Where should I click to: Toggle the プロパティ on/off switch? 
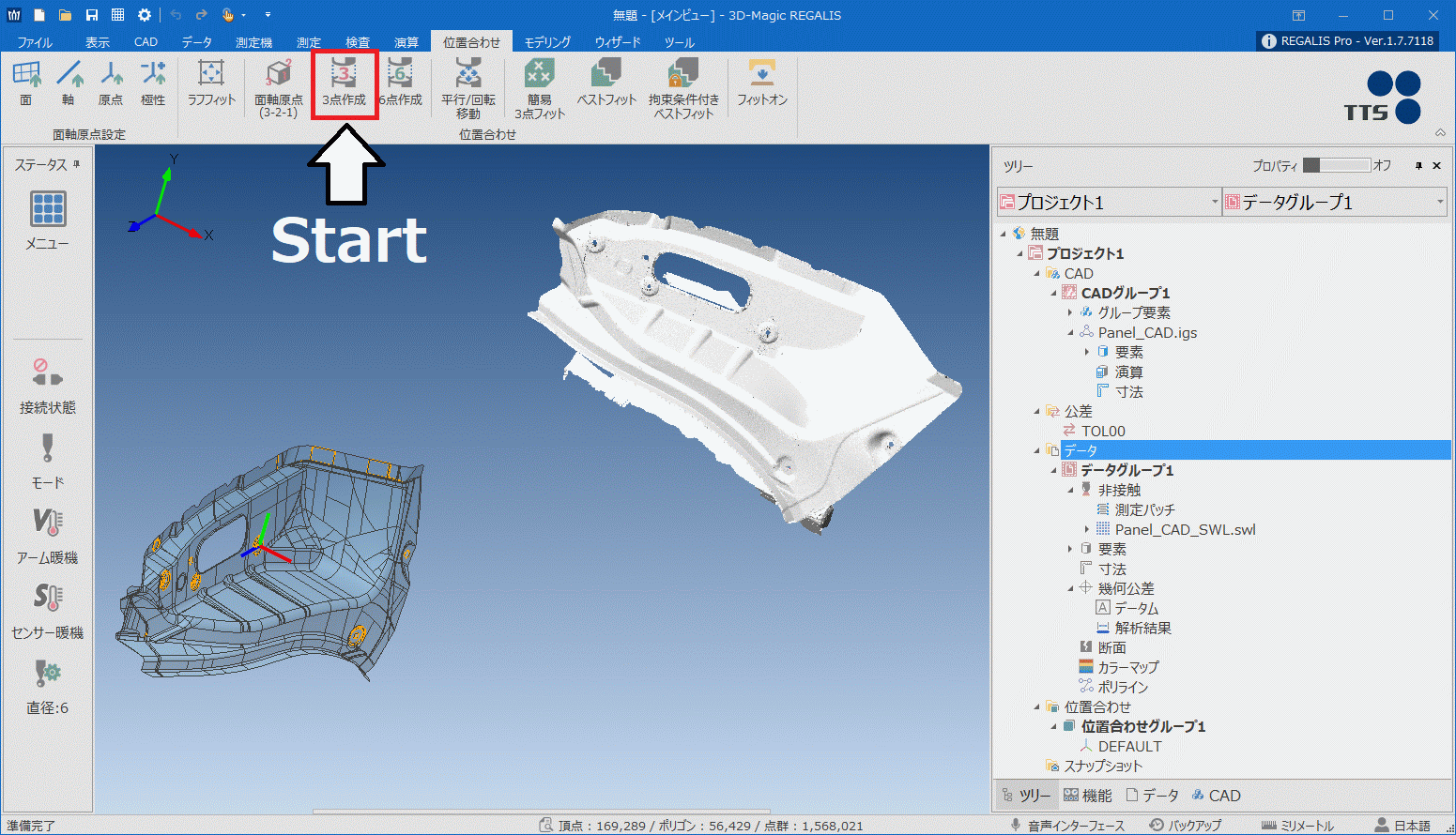1337,165
